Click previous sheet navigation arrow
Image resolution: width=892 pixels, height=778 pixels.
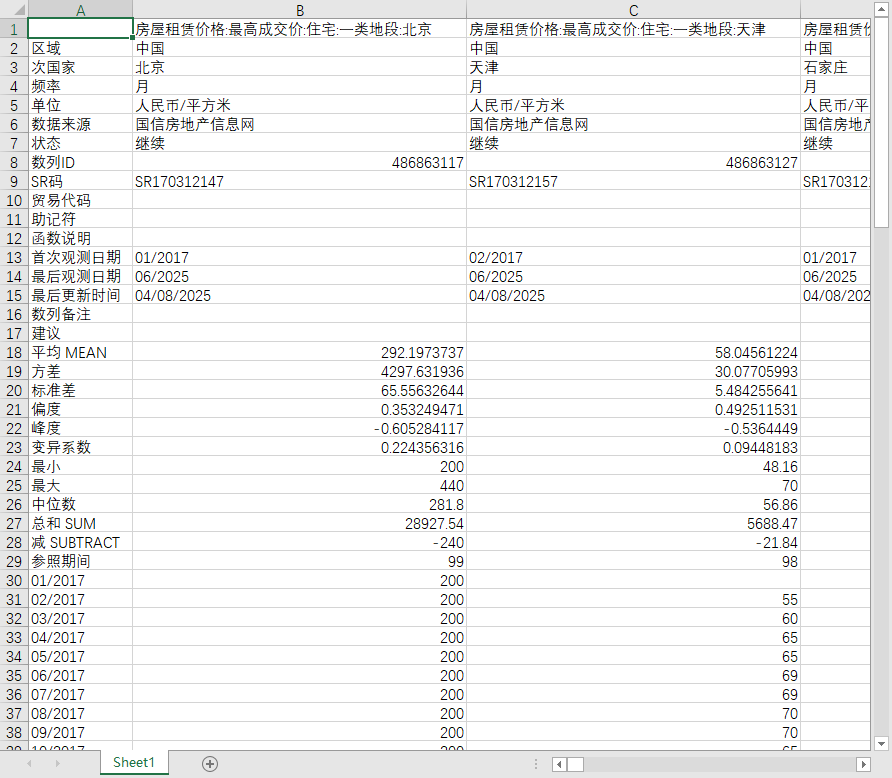[x=29, y=764]
